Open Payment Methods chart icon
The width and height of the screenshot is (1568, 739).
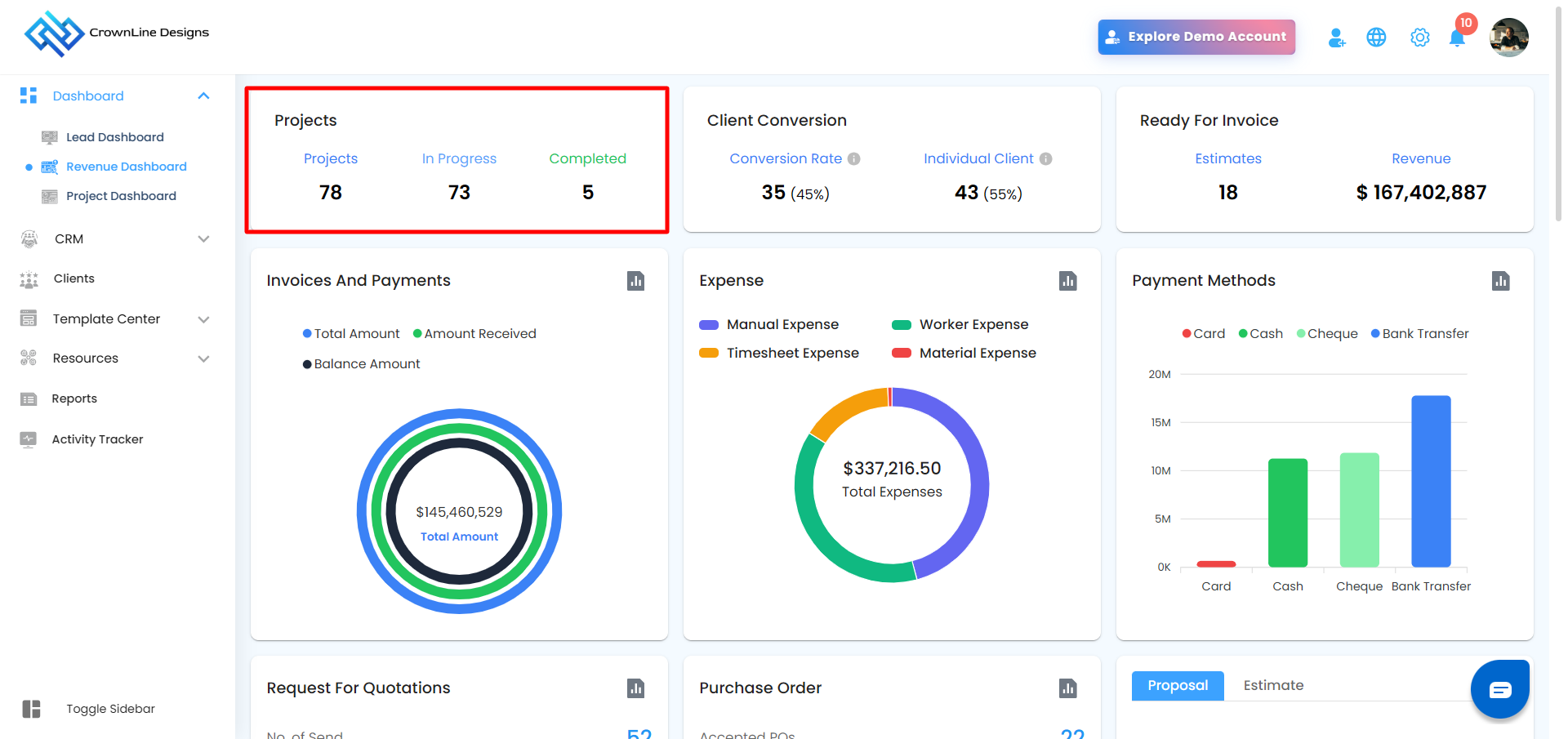[x=1500, y=281]
